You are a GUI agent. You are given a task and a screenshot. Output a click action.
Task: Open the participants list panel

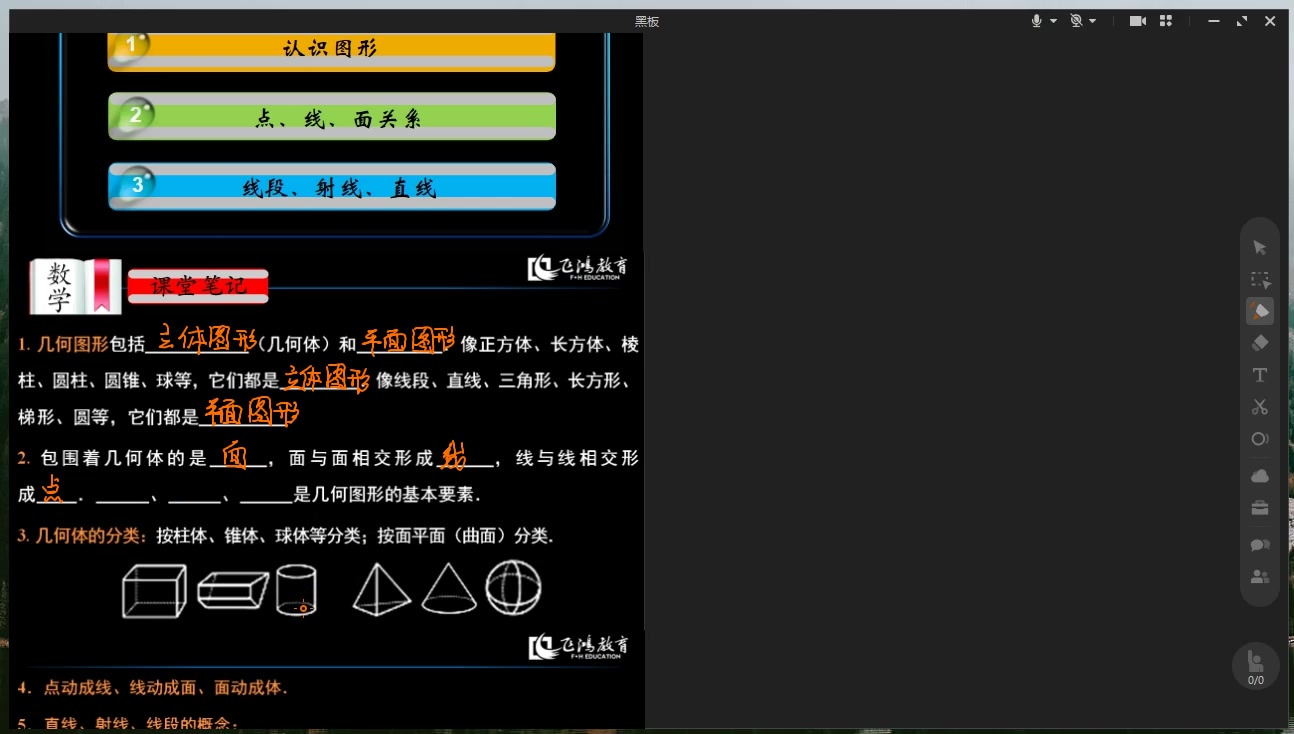[x=1260, y=577]
